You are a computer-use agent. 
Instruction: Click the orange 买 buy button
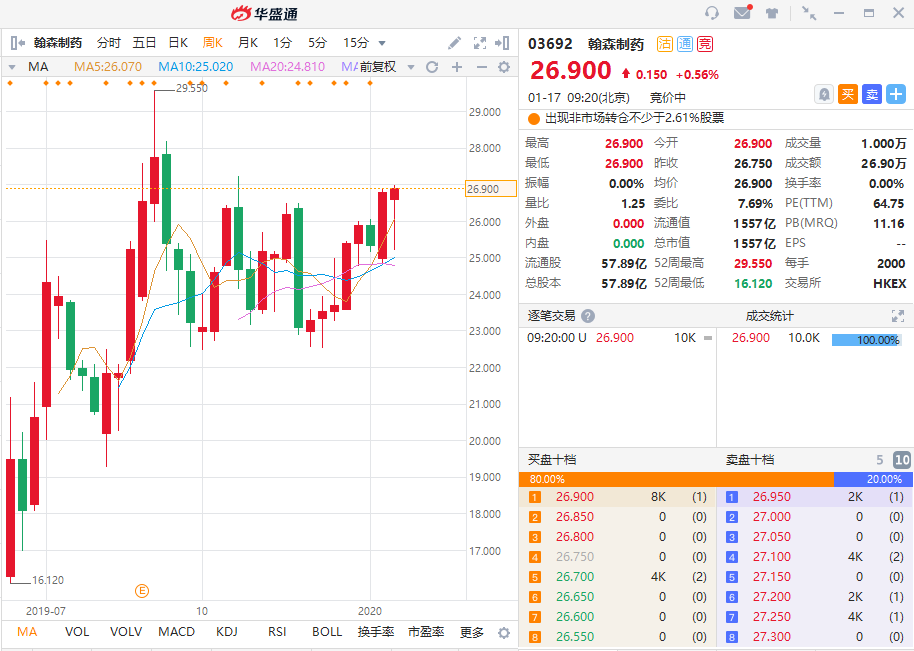point(848,94)
